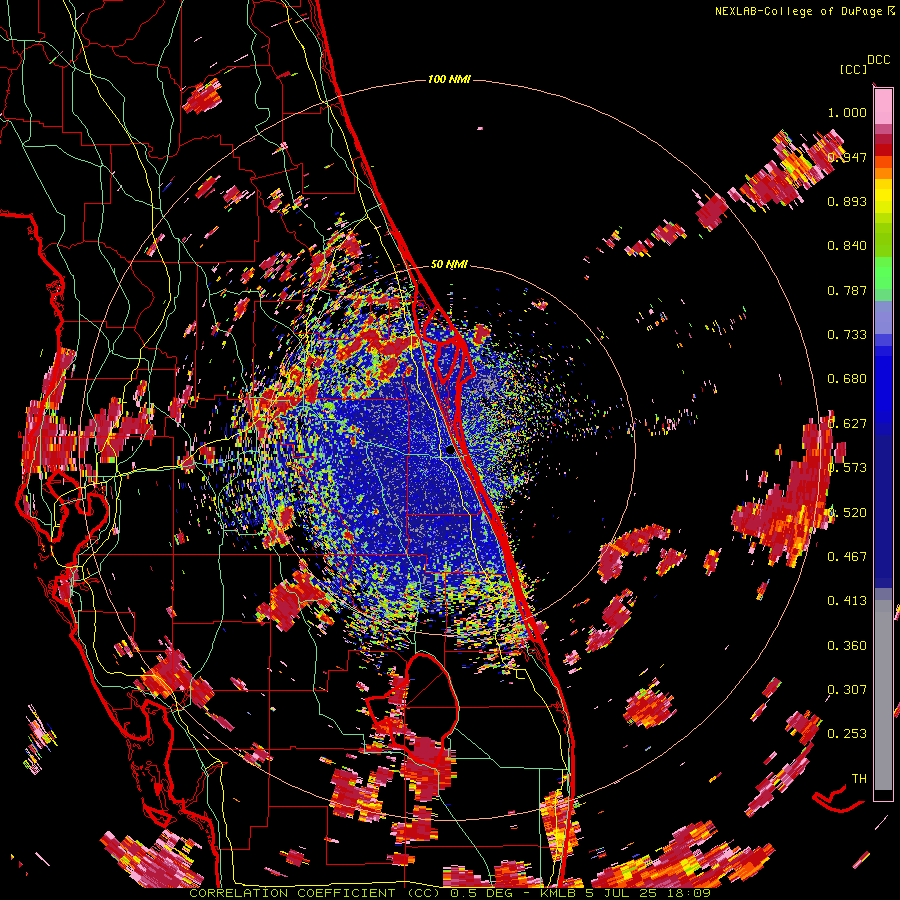The image size is (900, 900).
Task: Click the NEXLAB-College of DuPage header text
Action: (798, 11)
